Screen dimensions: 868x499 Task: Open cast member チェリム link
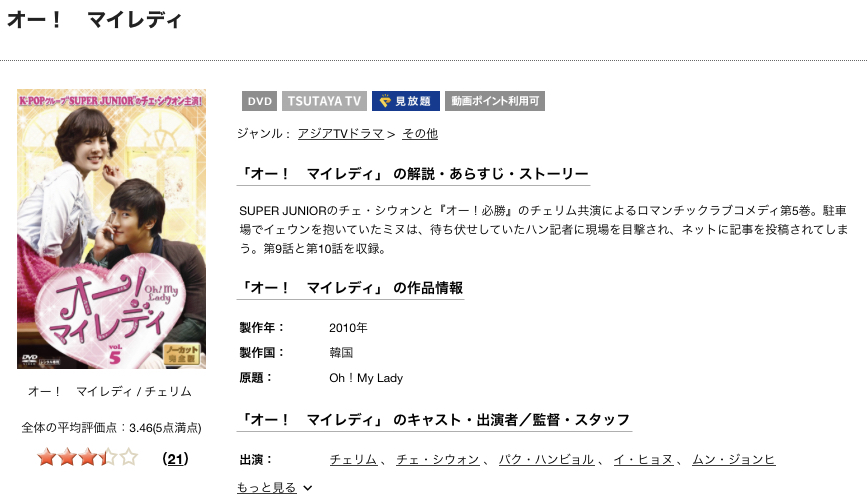tap(353, 459)
